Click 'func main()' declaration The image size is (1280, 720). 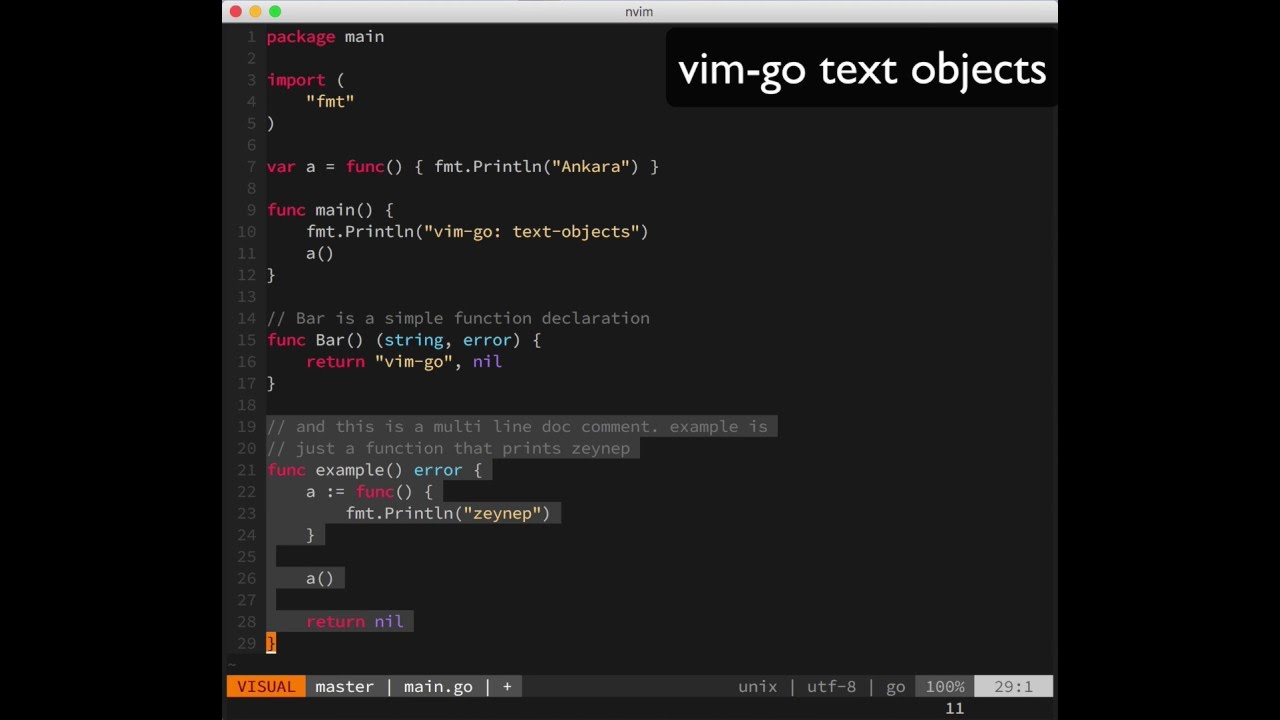(330, 210)
